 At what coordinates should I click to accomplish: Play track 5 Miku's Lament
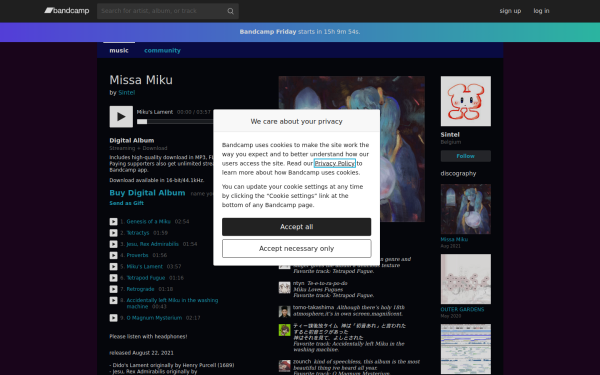click(x=114, y=267)
